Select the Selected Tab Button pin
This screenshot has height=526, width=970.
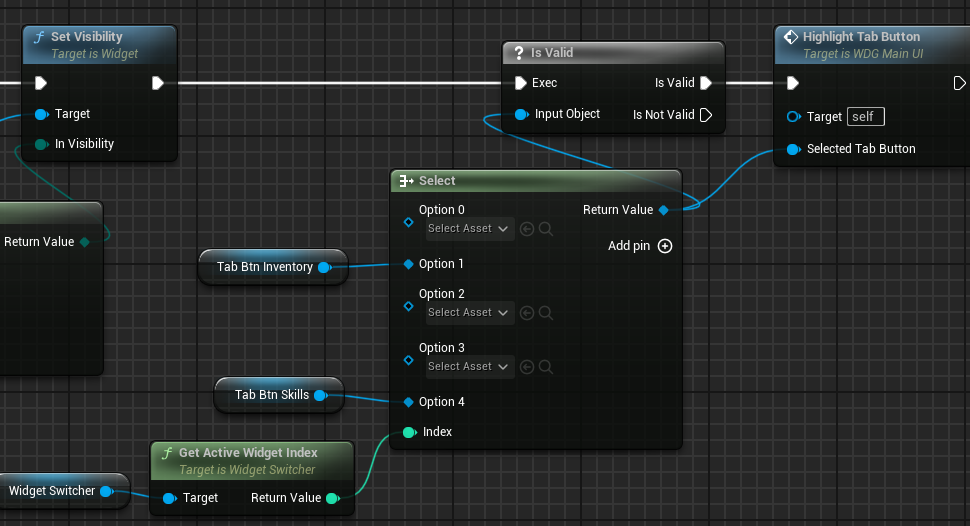pyautogui.click(x=794, y=149)
